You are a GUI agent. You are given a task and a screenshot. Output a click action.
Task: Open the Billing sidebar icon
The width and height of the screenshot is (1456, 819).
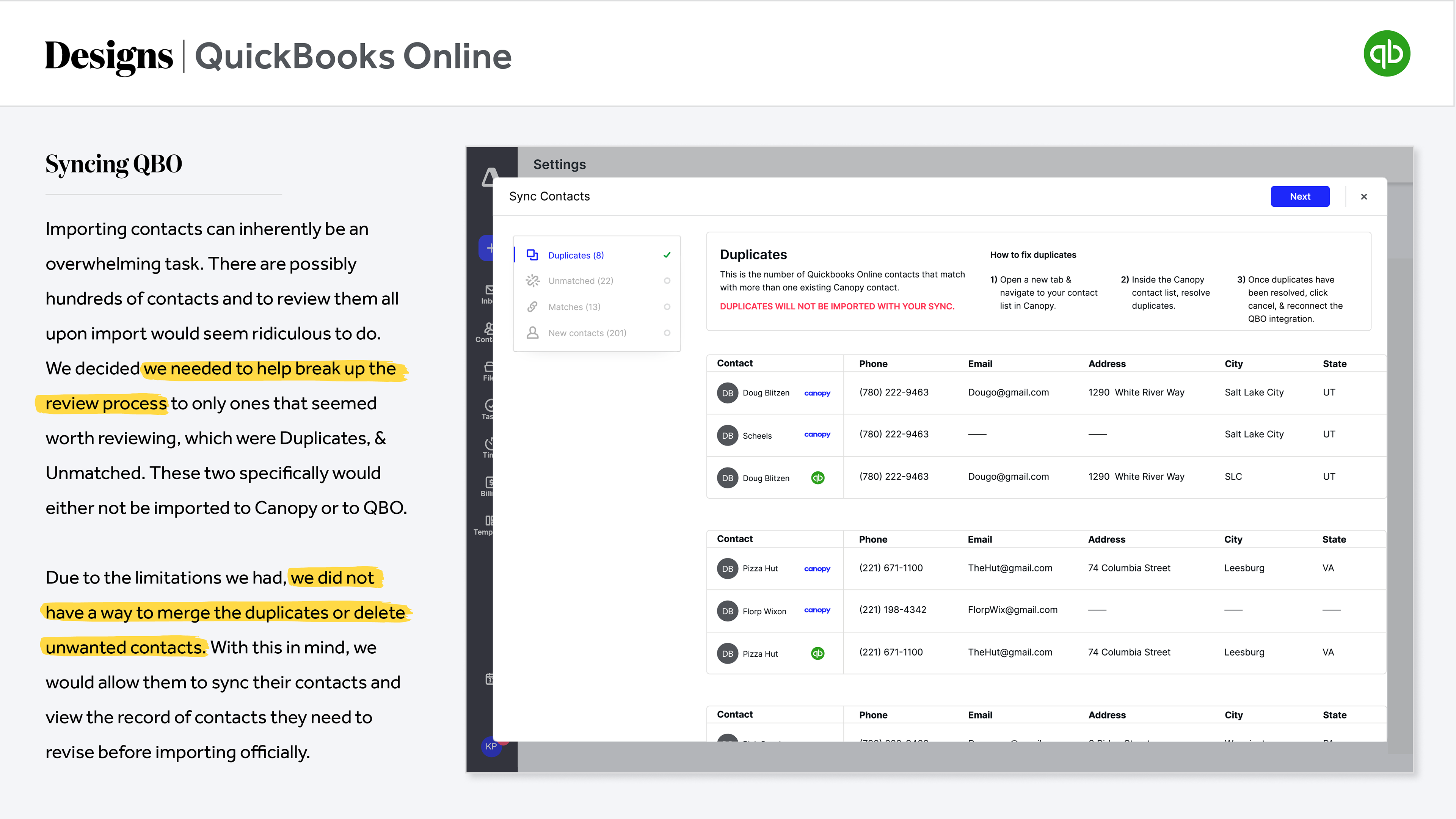(x=487, y=486)
